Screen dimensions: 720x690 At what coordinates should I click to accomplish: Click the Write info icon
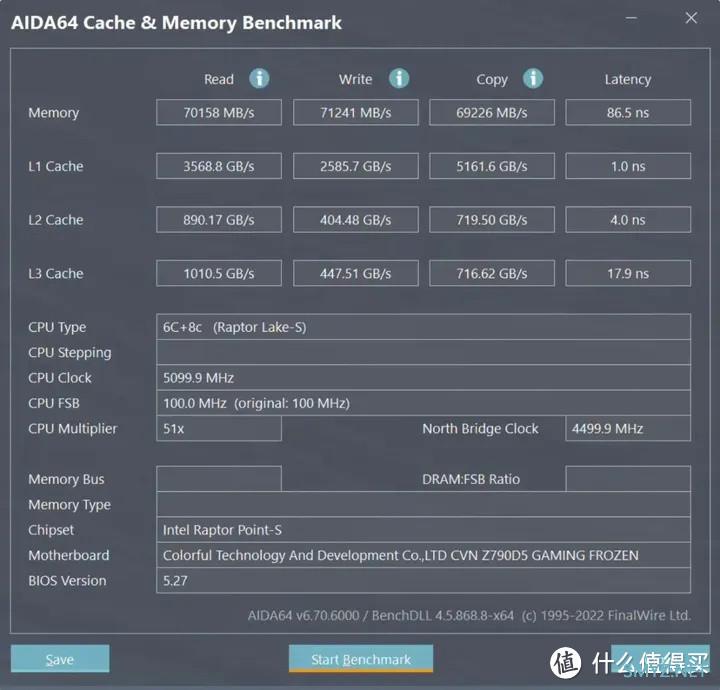399,79
